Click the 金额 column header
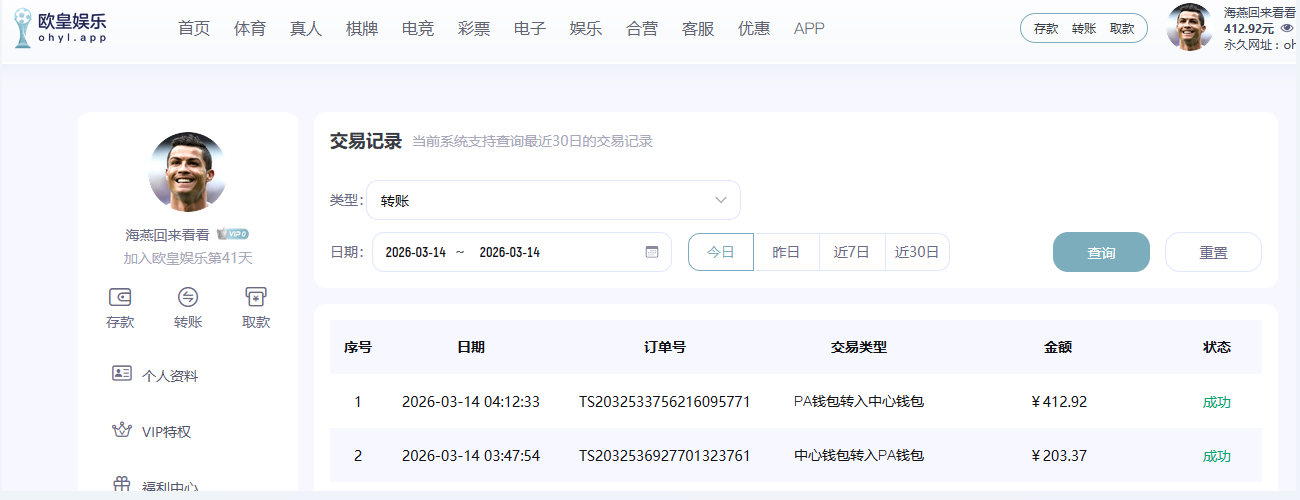Image resolution: width=1300 pixels, height=500 pixels. (1058, 347)
